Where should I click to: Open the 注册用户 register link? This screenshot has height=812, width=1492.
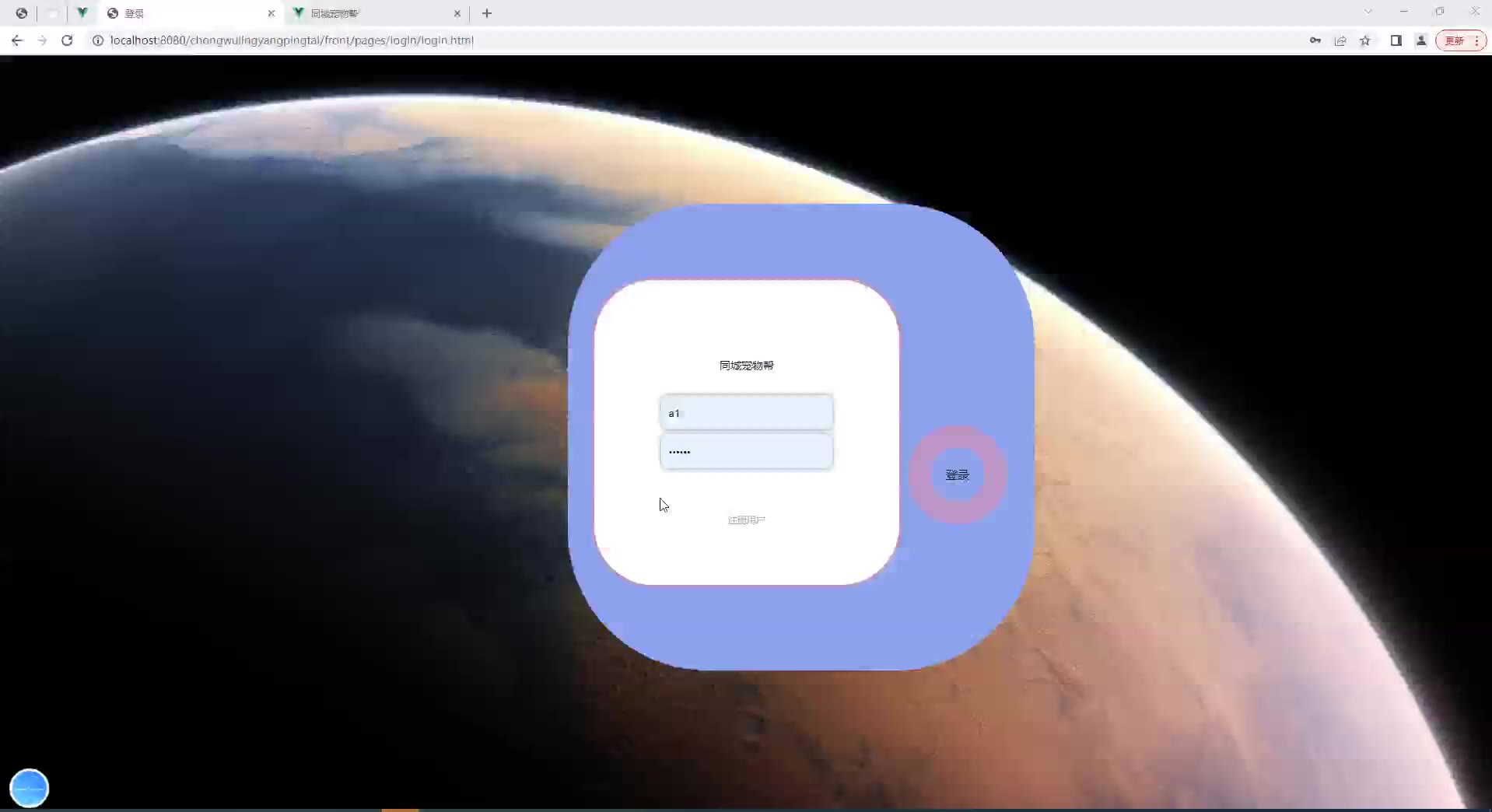point(747,520)
